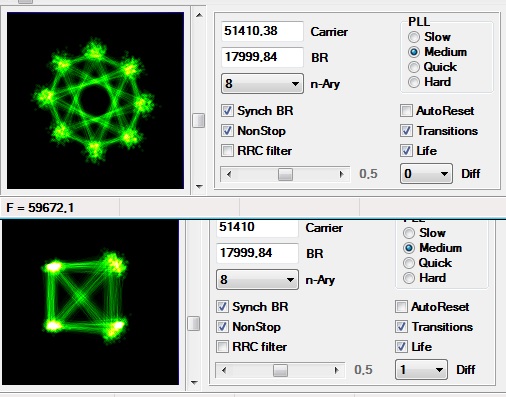506x397 pixels.
Task: Open Diff dropdown showing 0
Action: (426, 174)
